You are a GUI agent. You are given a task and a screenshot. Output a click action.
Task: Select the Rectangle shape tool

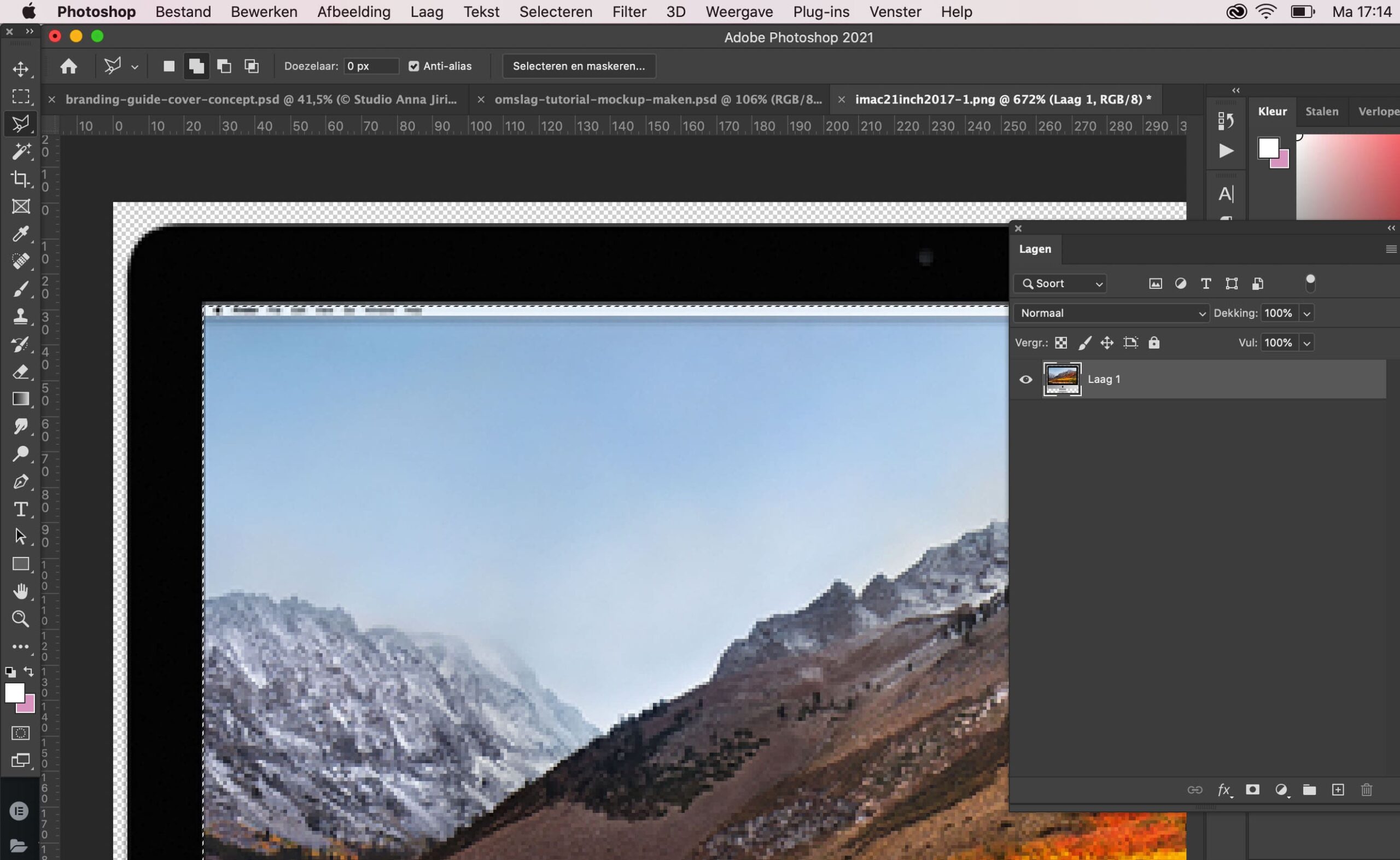point(21,563)
